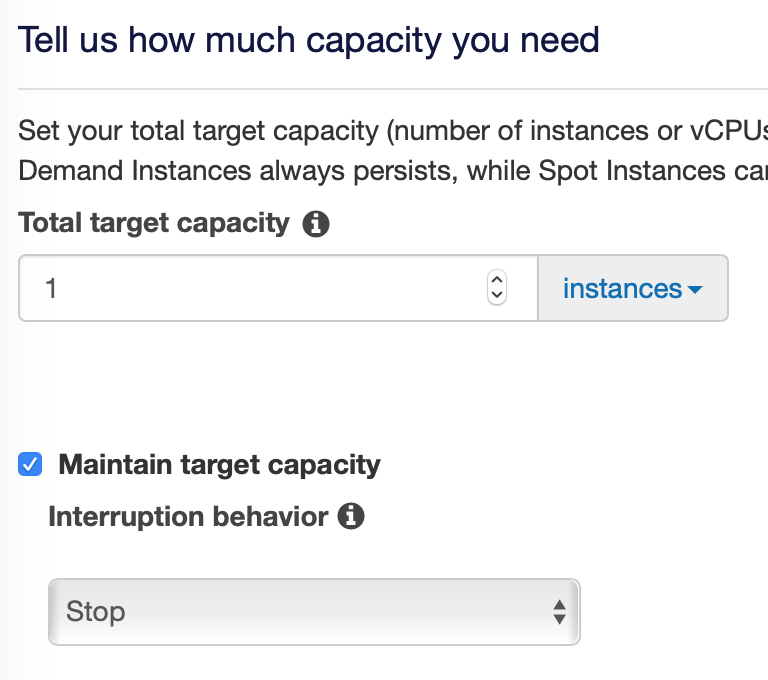
Task: Click the arrows on the Stop select box
Action: (x=559, y=612)
